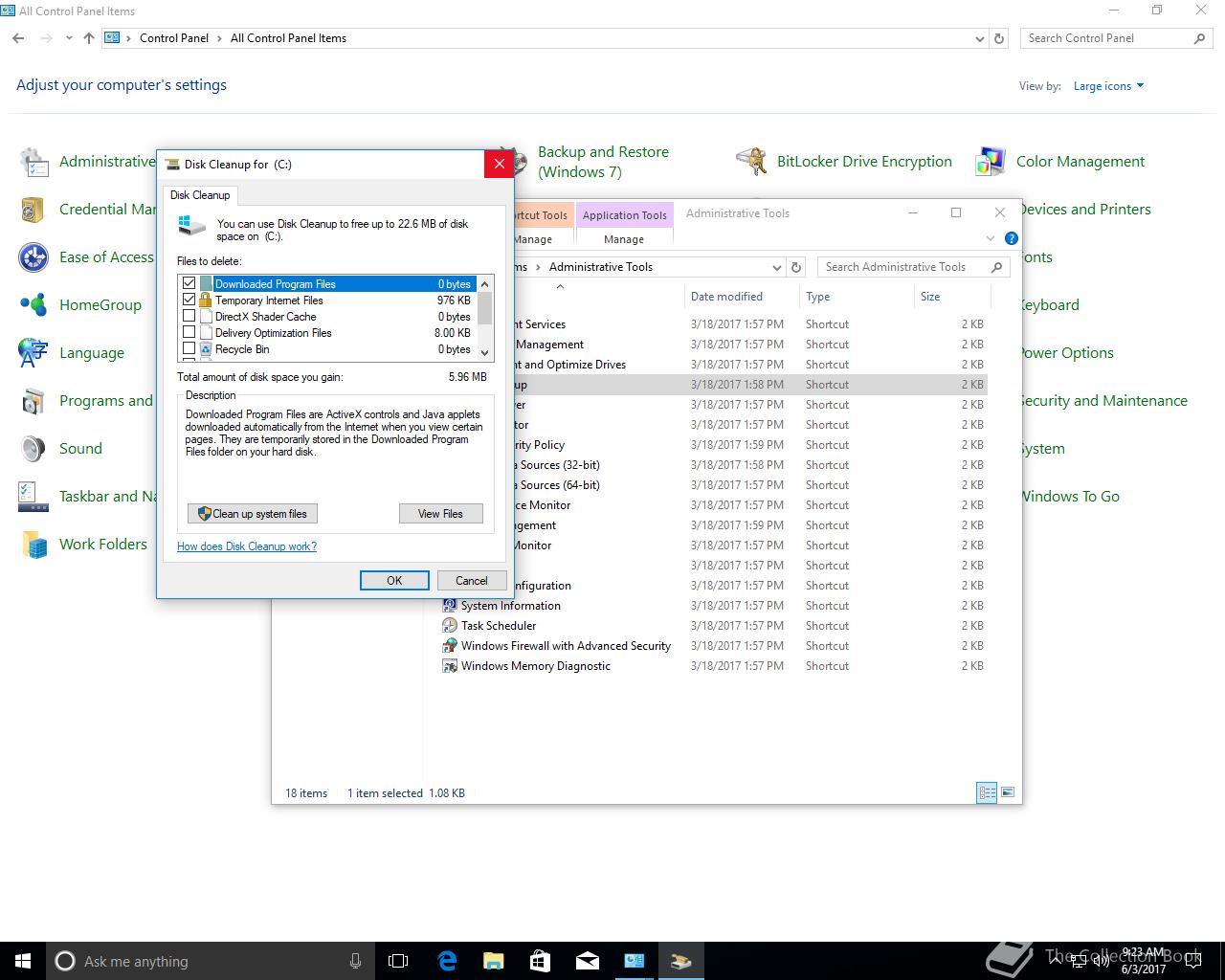1225x980 pixels.
Task: Refresh the Administrative Tools address bar
Action: 796,268
